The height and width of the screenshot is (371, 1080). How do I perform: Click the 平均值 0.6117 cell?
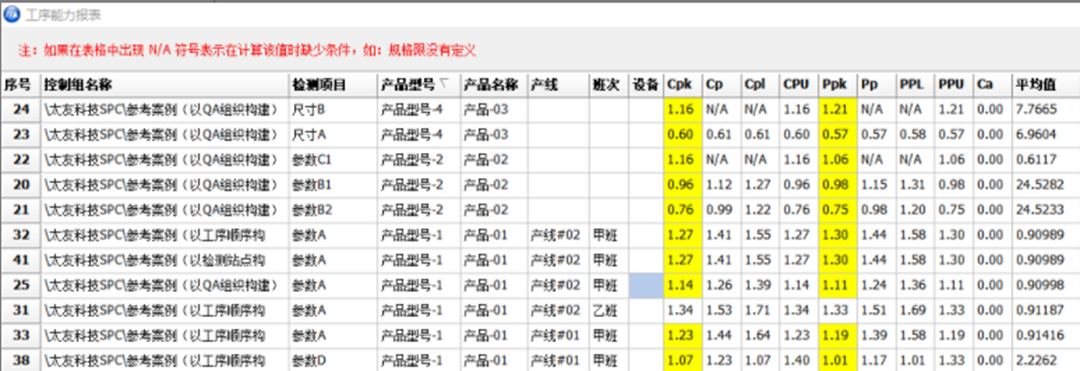(x=1046, y=160)
